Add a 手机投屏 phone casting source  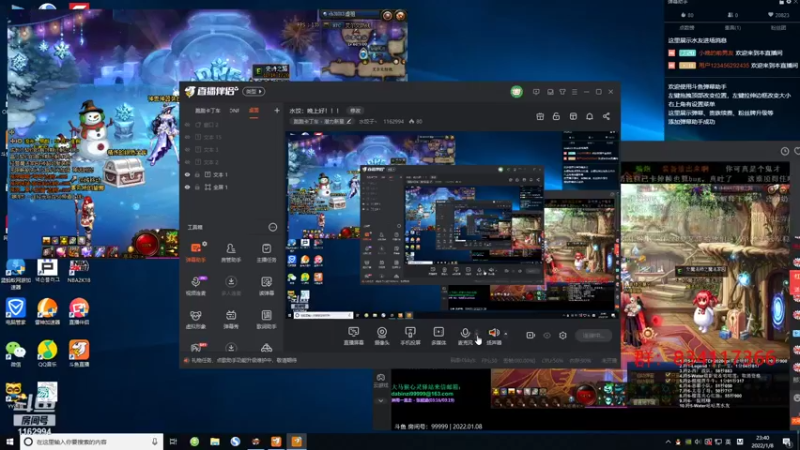[410, 336]
